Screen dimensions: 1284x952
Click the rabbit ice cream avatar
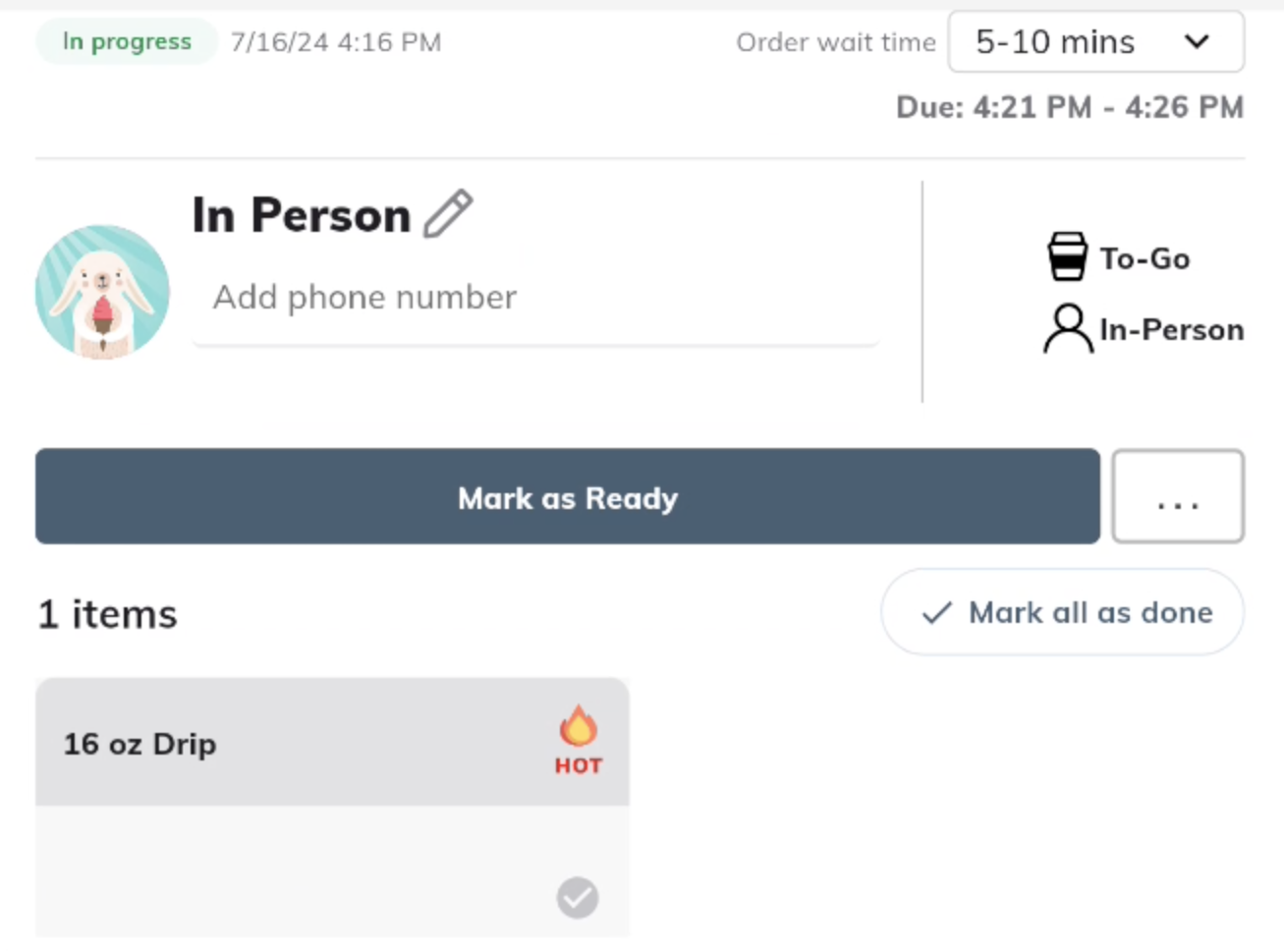click(x=102, y=292)
